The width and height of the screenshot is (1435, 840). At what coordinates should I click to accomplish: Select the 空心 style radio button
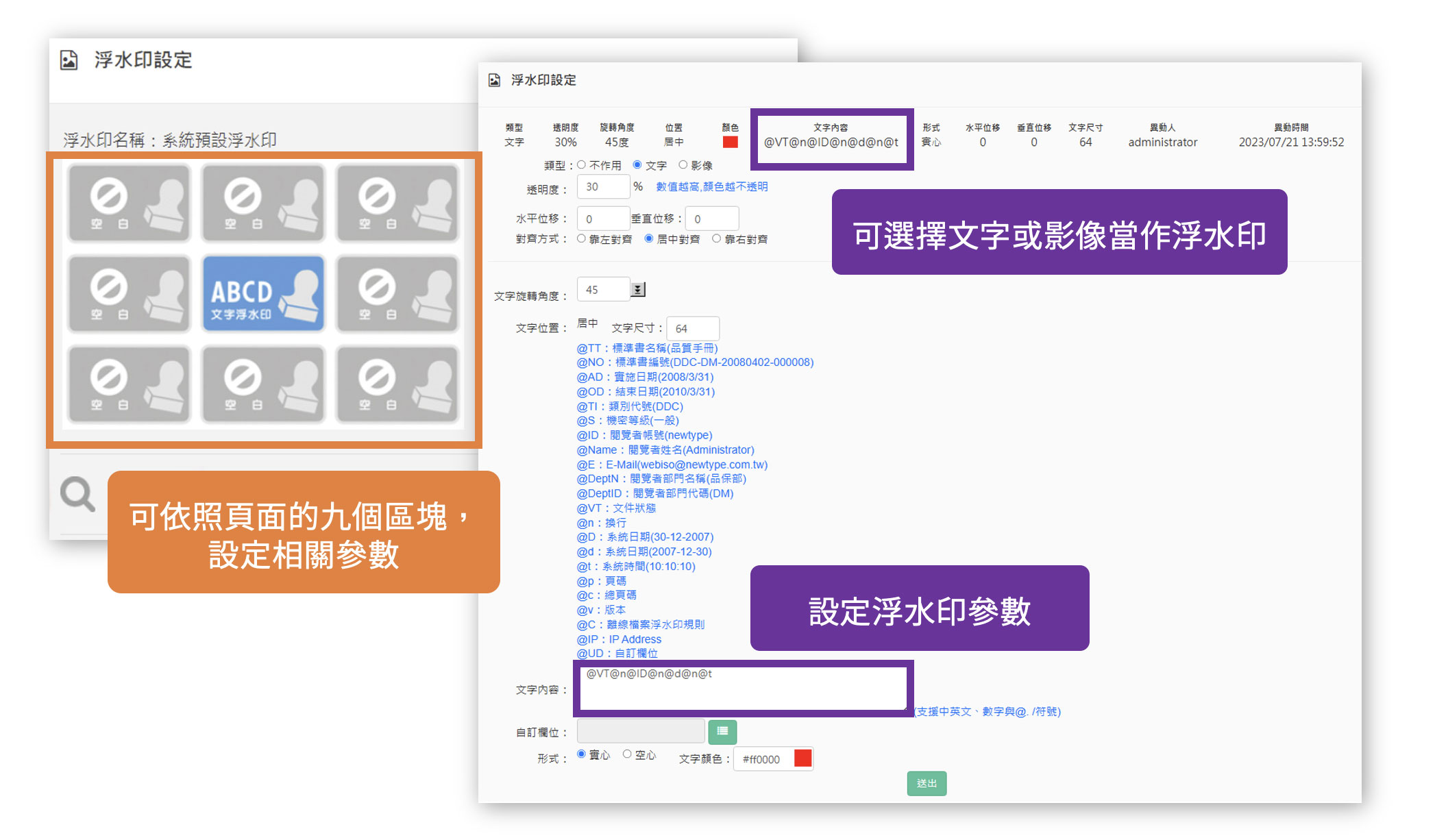pyautogui.click(x=627, y=754)
